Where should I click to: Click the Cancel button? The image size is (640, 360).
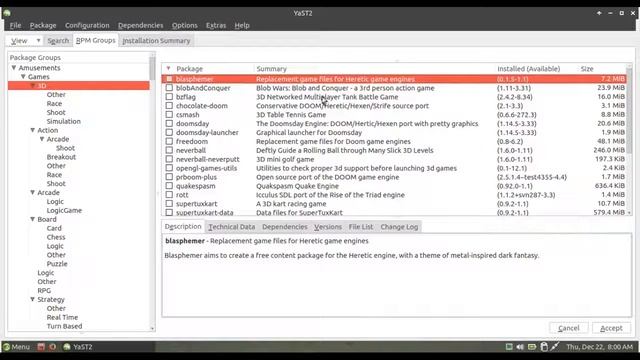tap(569, 328)
